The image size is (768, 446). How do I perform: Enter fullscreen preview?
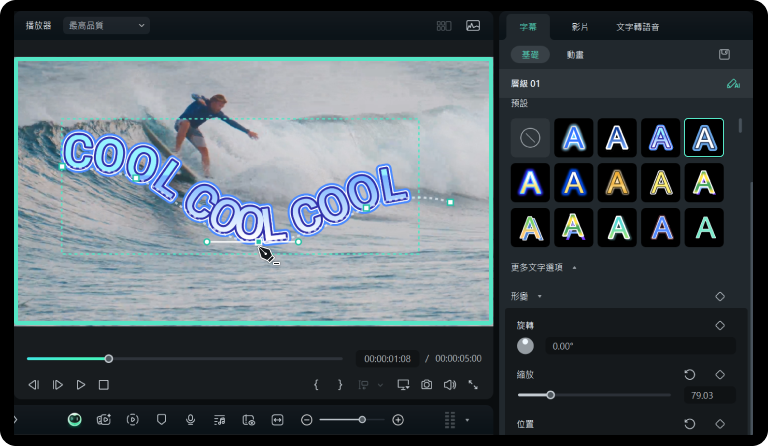tap(473, 385)
